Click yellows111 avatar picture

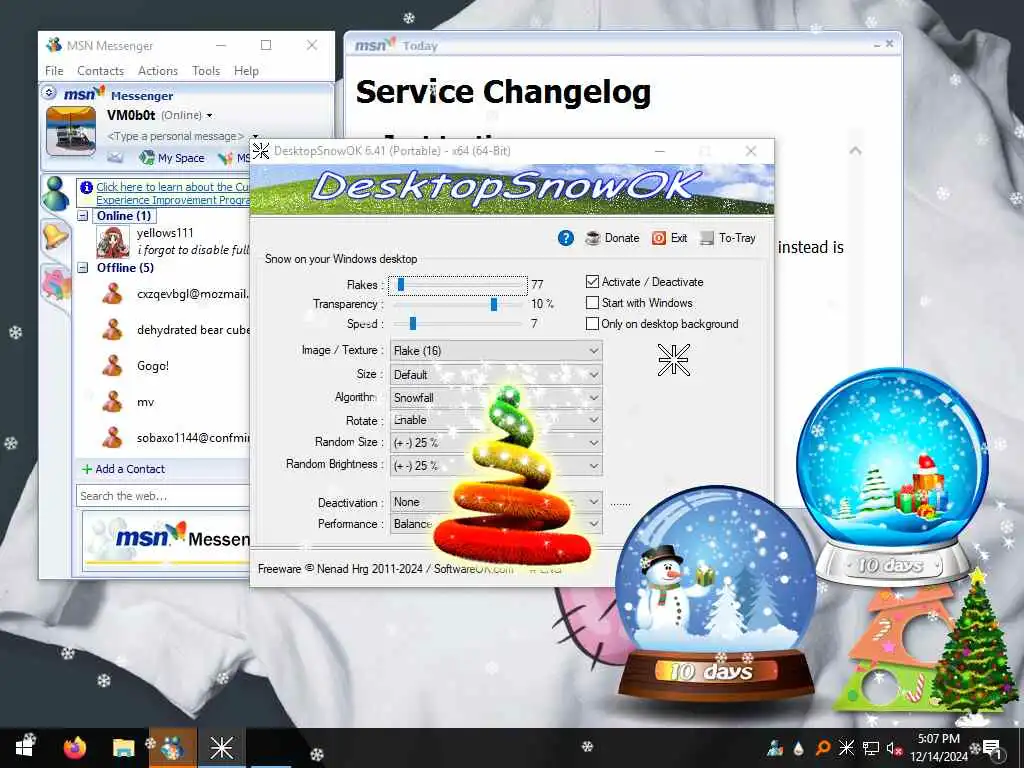click(112, 242)
